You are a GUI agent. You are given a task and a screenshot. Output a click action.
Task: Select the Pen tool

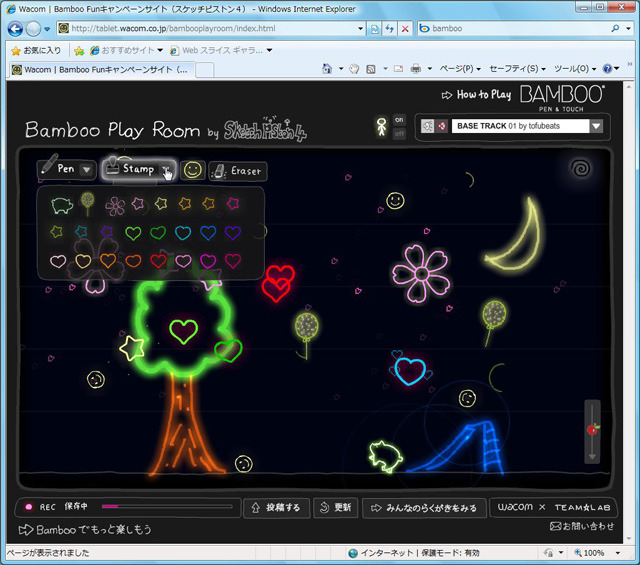click(x=67, y=169)
